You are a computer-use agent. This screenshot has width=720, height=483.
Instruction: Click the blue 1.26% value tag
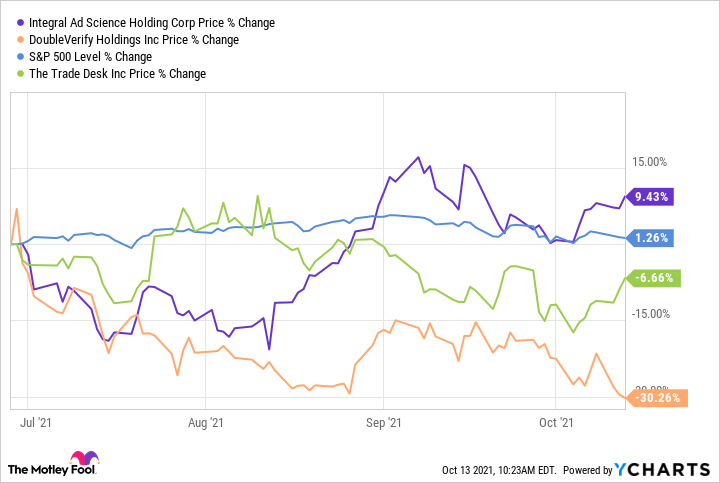point(651,238)
